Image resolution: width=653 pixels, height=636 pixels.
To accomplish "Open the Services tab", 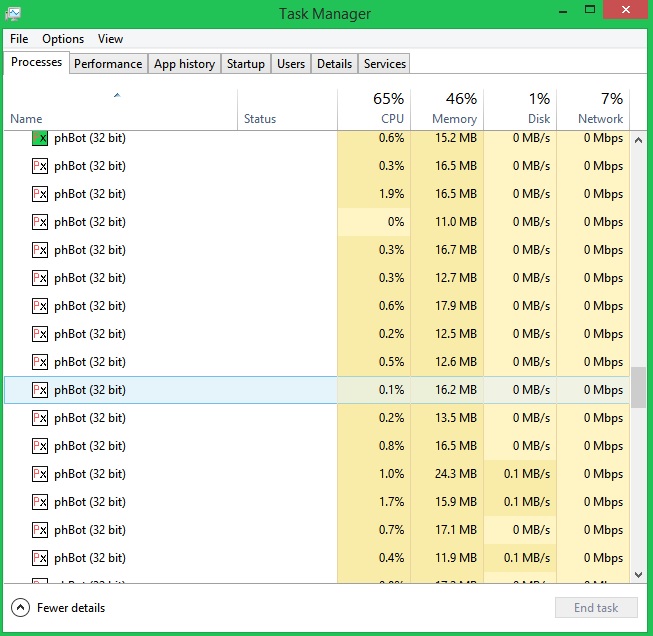I will (384, 64).
